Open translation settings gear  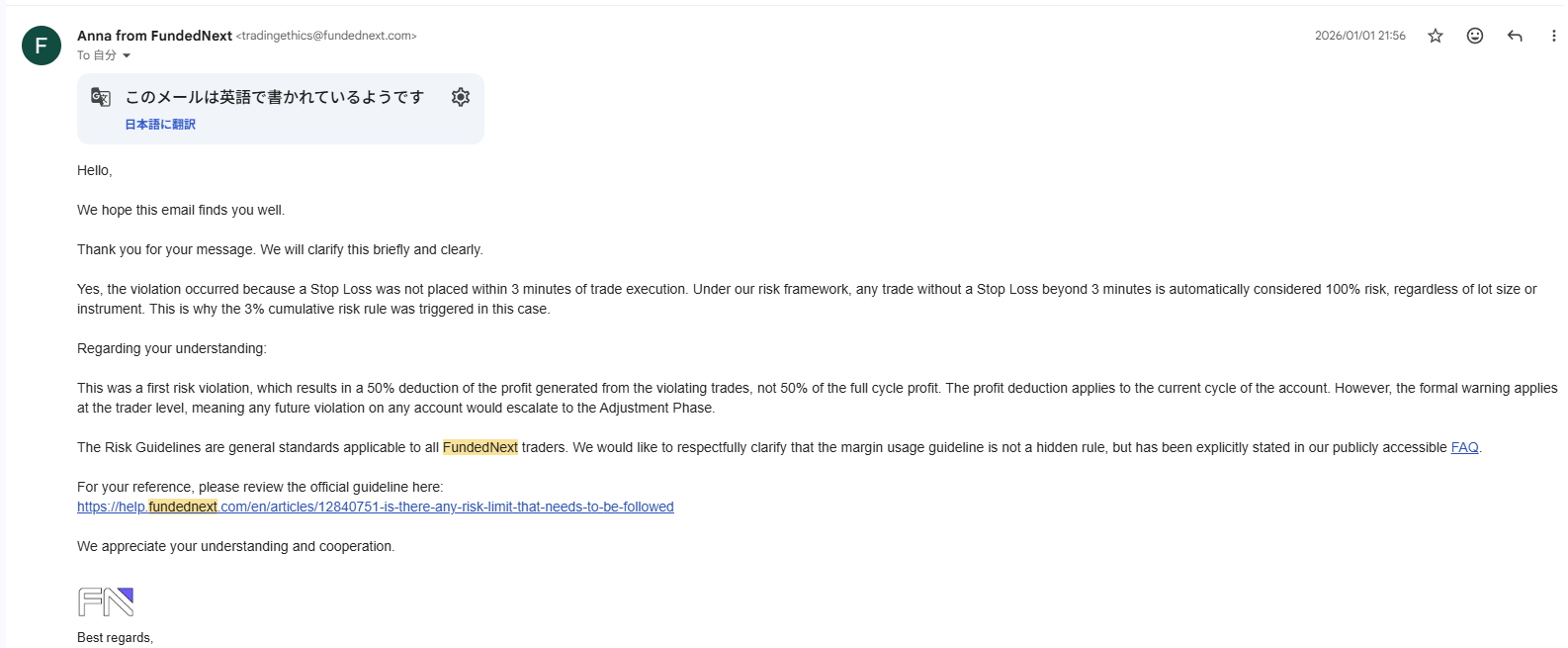point(461,97)
